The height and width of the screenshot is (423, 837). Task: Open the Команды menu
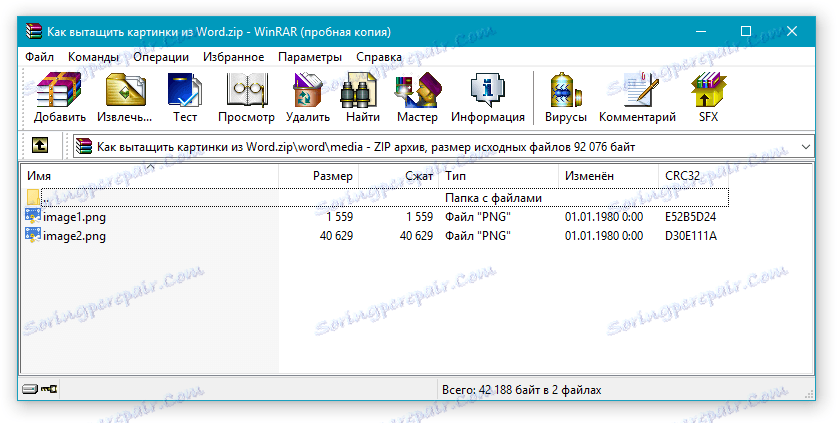(93, 57)
